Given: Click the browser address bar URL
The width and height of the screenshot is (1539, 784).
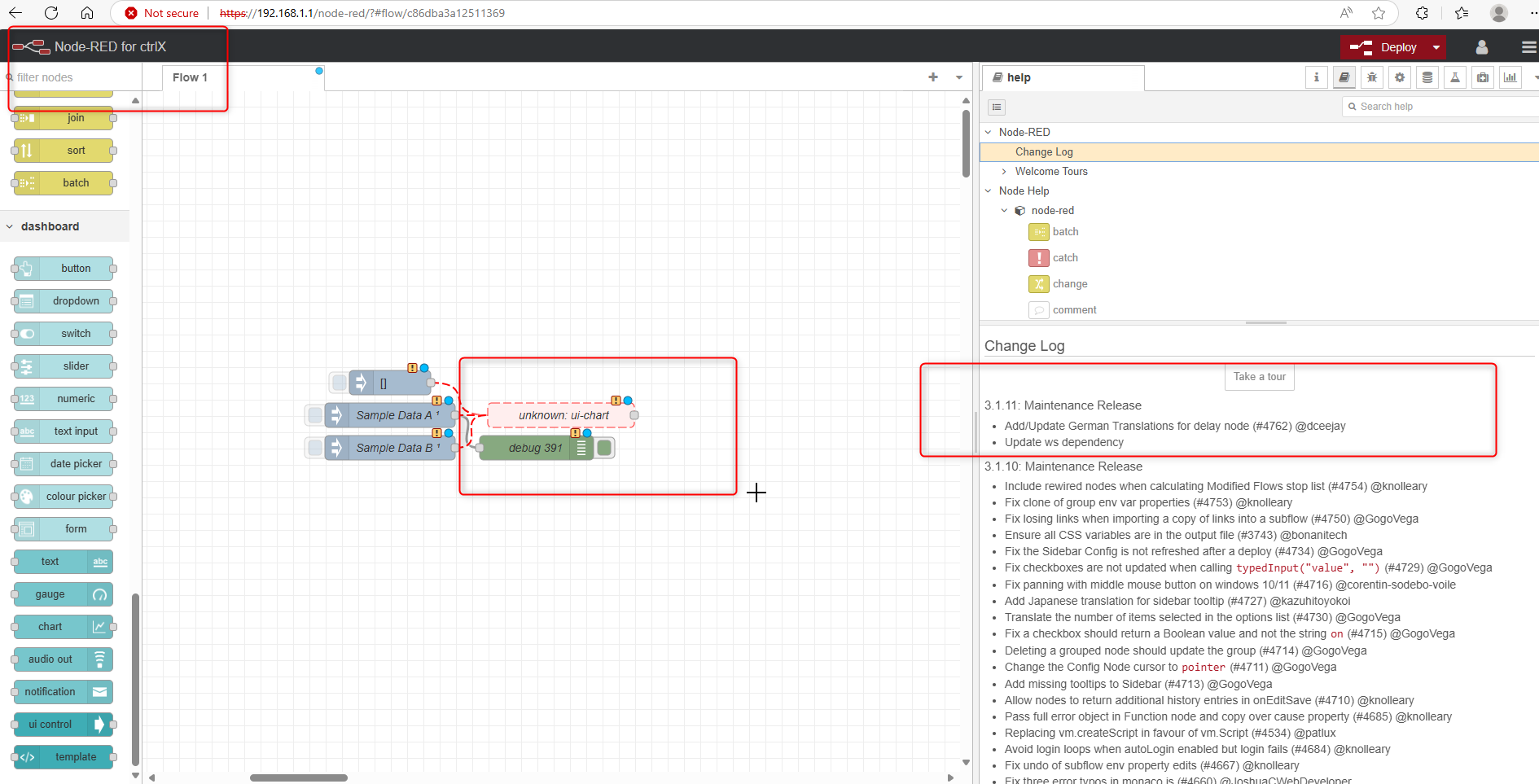Looking at the screenshot, I should tap(362, 13).
